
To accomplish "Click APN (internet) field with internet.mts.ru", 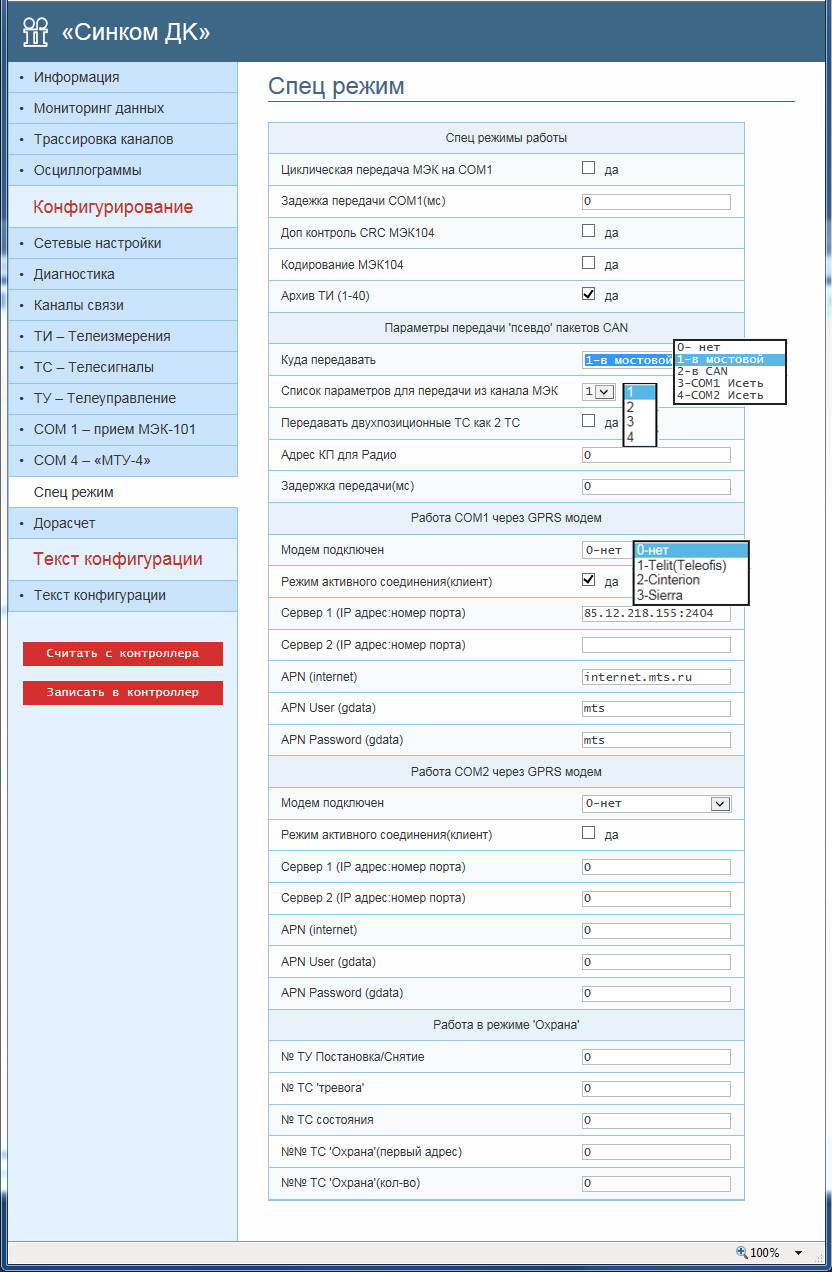I will click(656, 677).
